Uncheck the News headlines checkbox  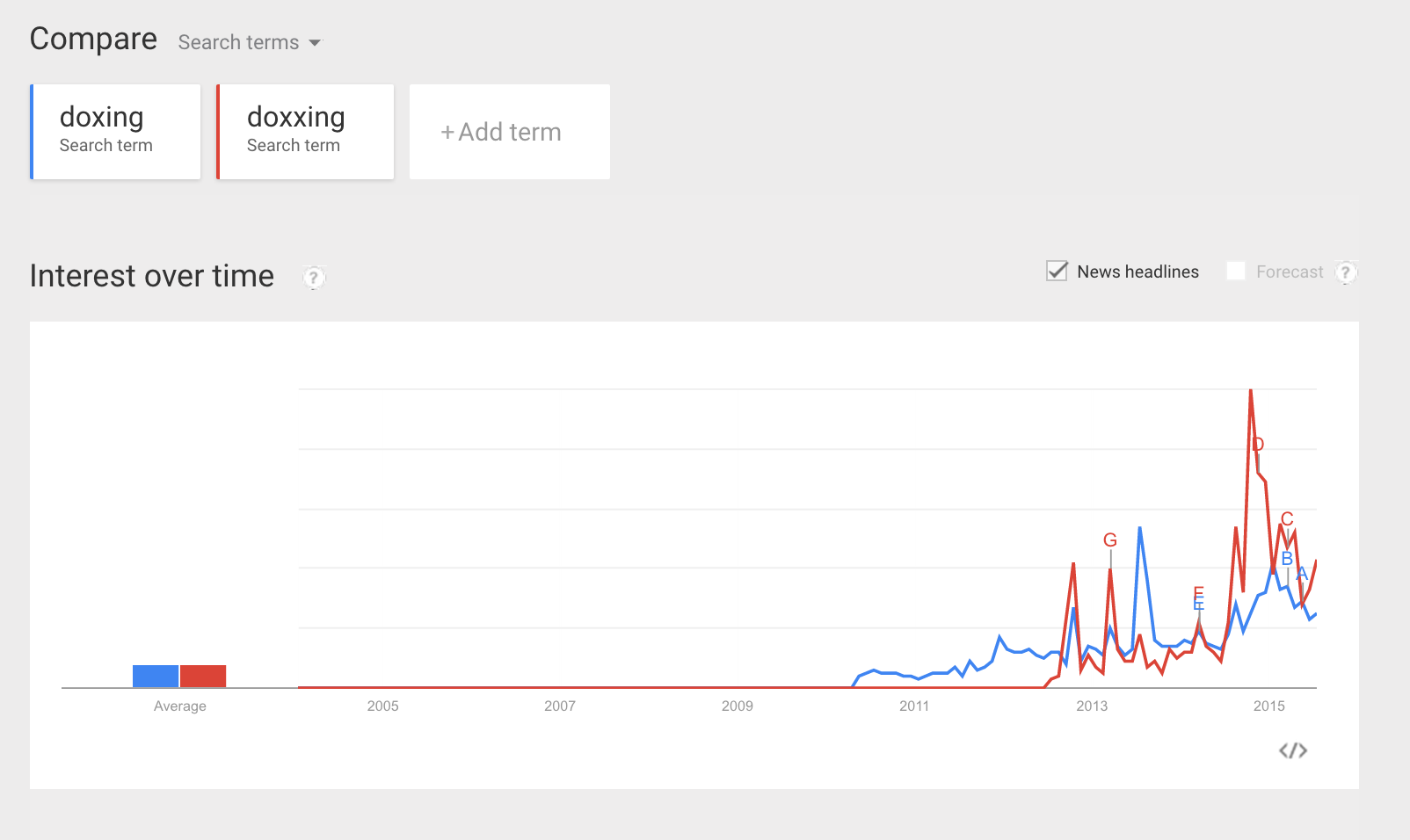(1057, 272)
